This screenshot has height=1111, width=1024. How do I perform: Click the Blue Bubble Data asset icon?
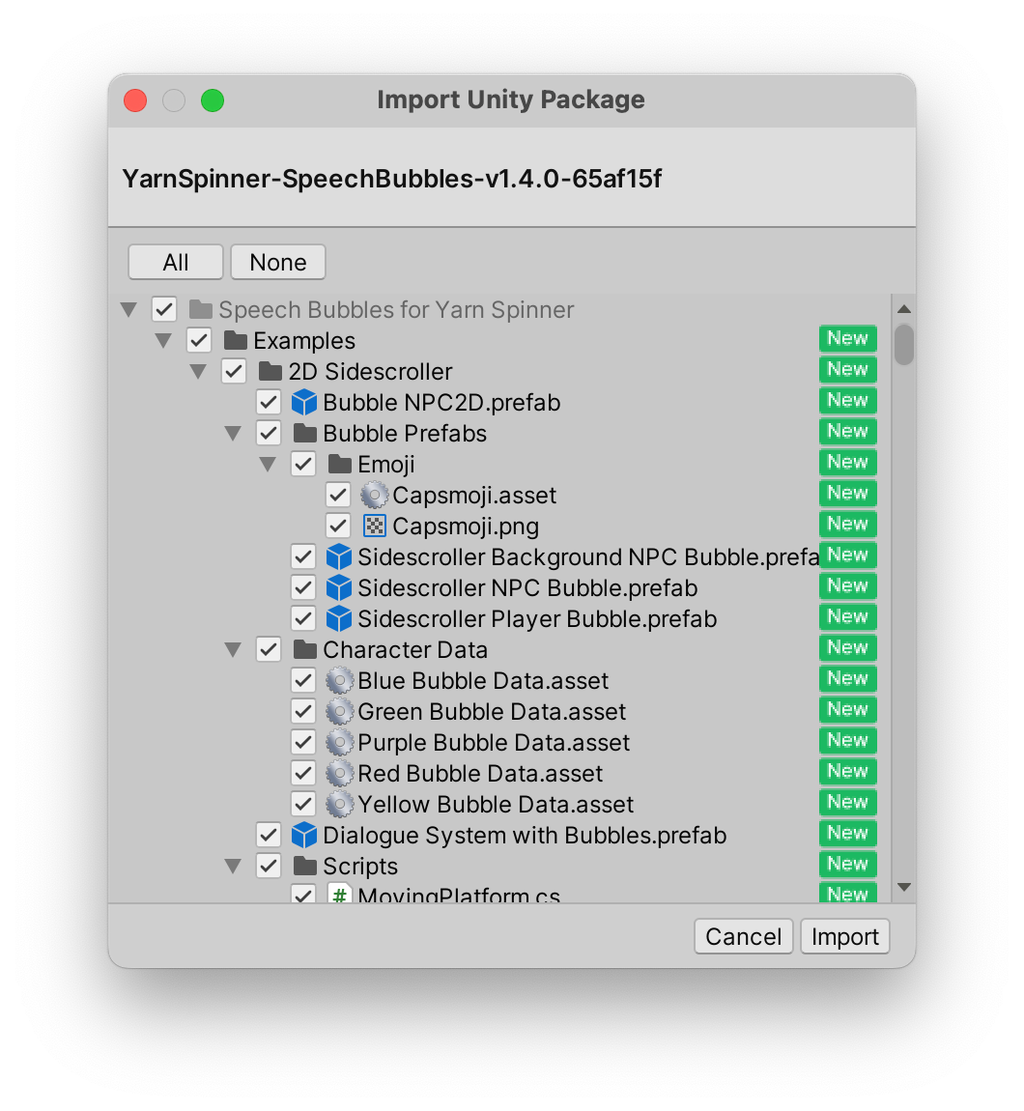(x=339, y=681)
